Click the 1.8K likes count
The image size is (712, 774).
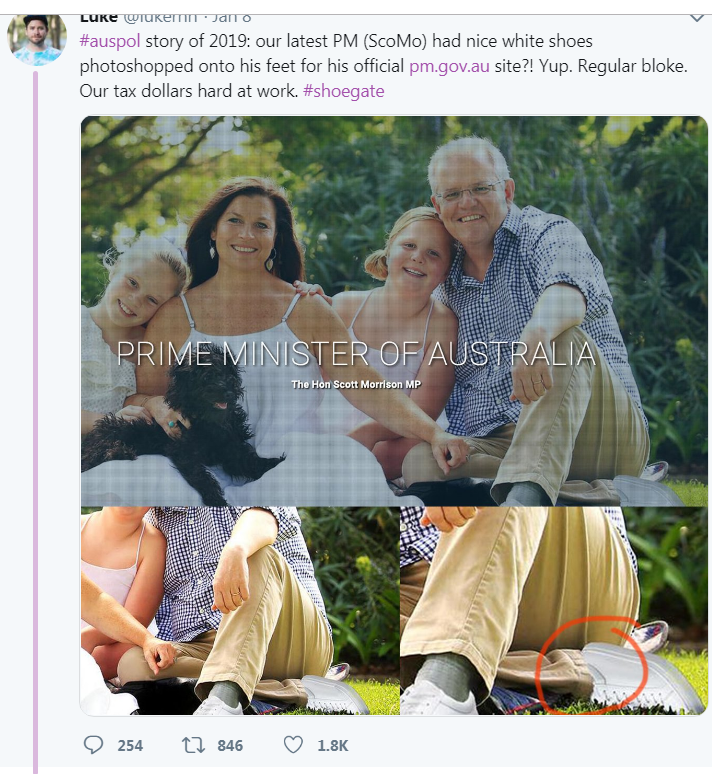click(333, 745)
